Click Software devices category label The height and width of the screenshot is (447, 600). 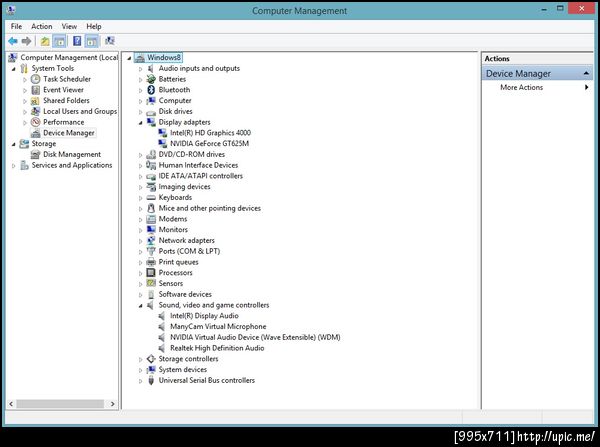point(185,294)
